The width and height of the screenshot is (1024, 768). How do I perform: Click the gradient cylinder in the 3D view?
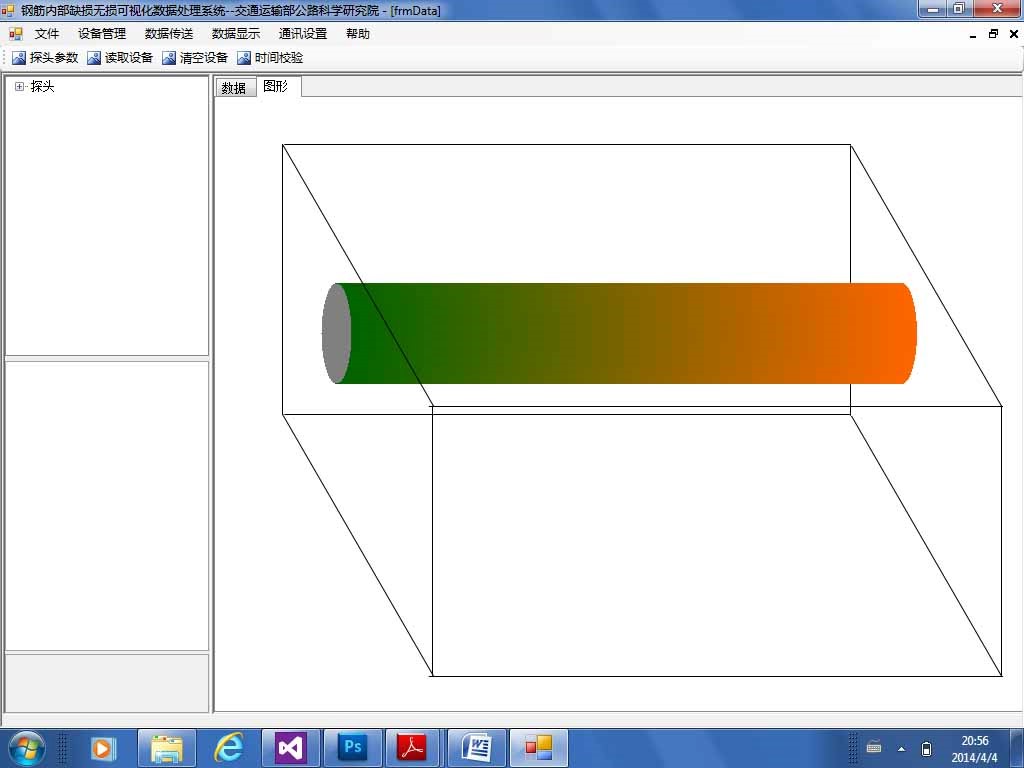click(620, 333)
